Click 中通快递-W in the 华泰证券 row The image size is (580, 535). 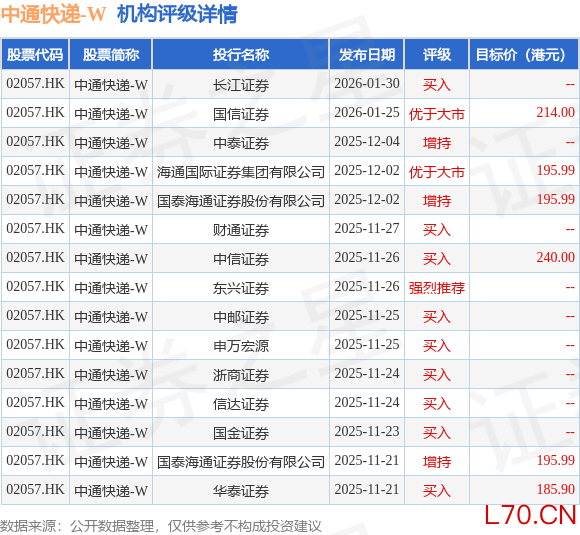point(111,491)
